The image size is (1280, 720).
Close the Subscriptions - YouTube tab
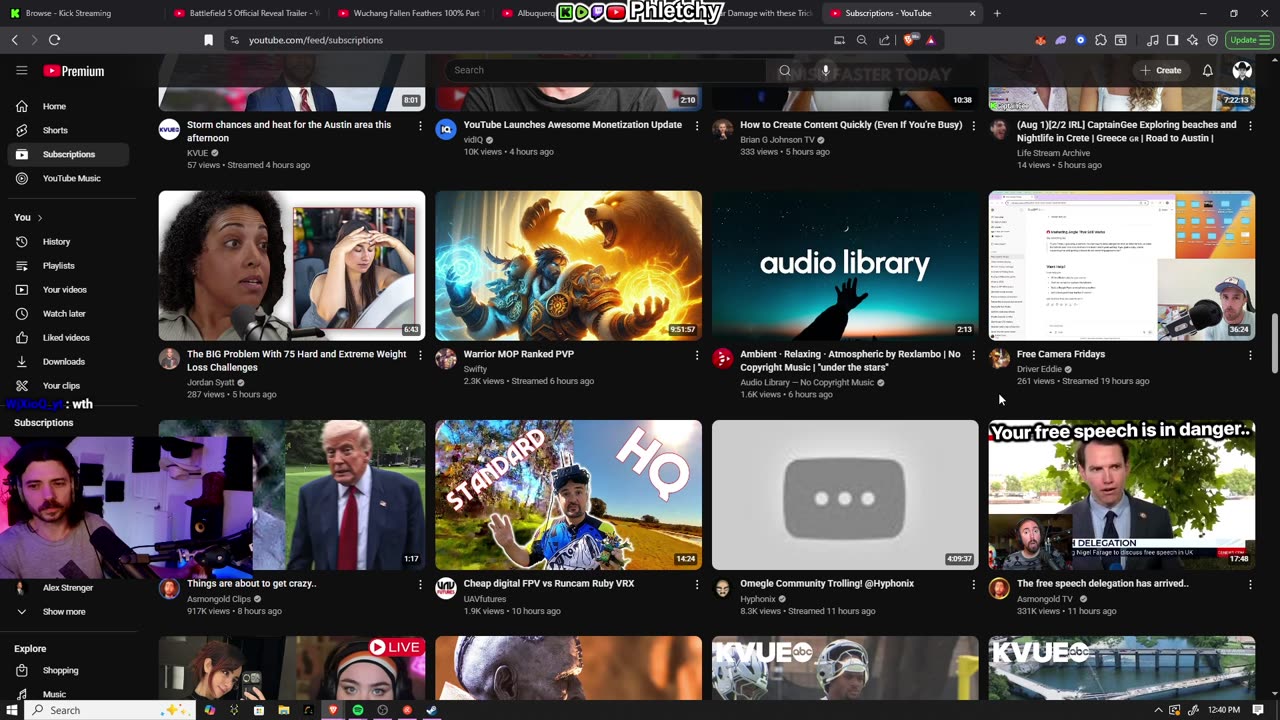[972, 13]
